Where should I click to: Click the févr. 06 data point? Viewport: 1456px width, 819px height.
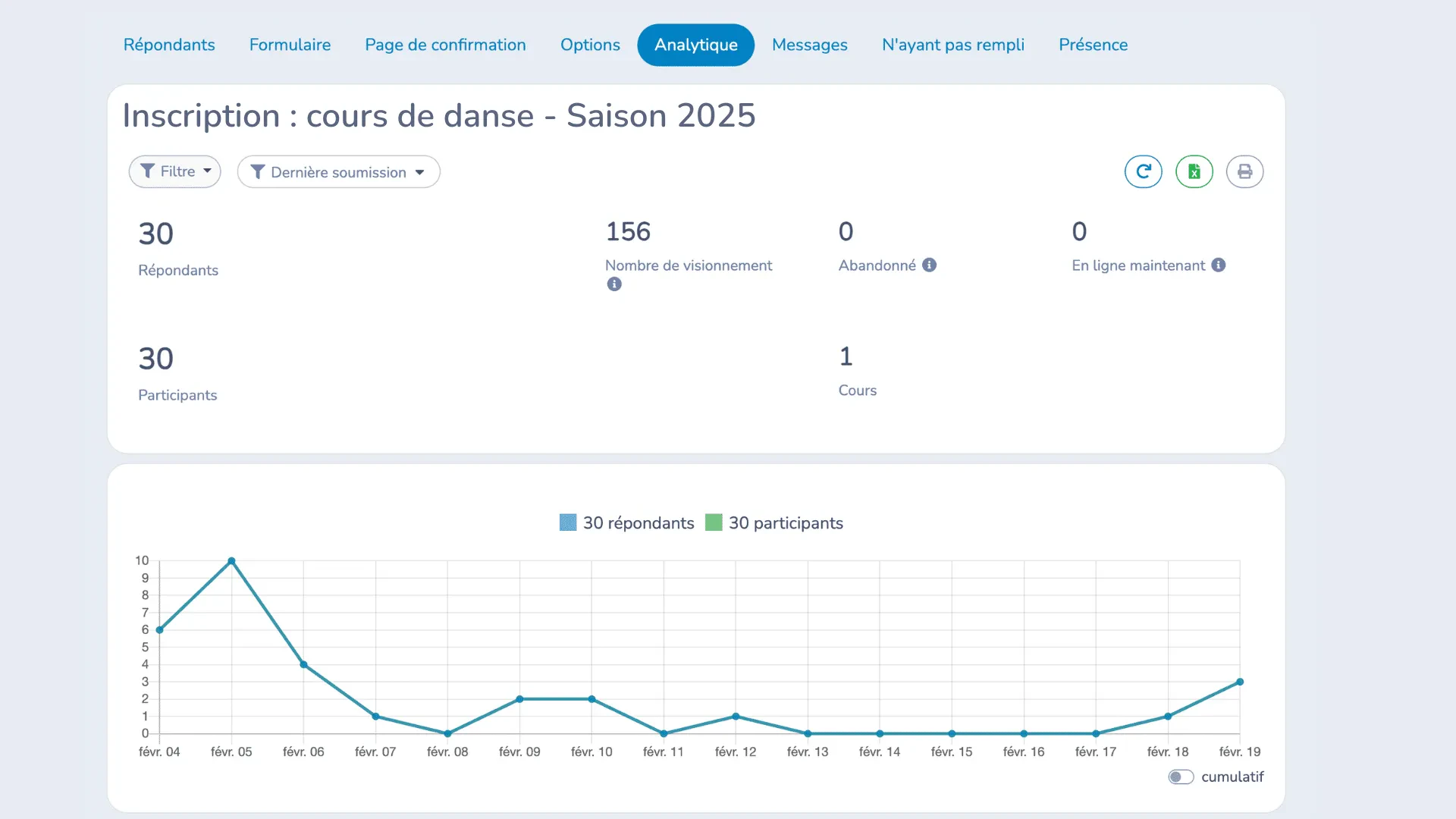tap(303, 664)
